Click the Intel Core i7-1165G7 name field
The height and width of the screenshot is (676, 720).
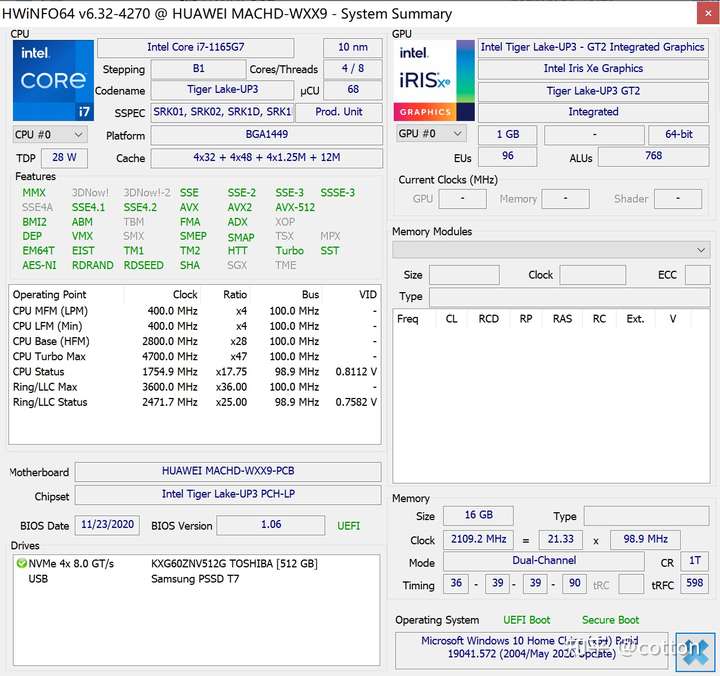196,47
